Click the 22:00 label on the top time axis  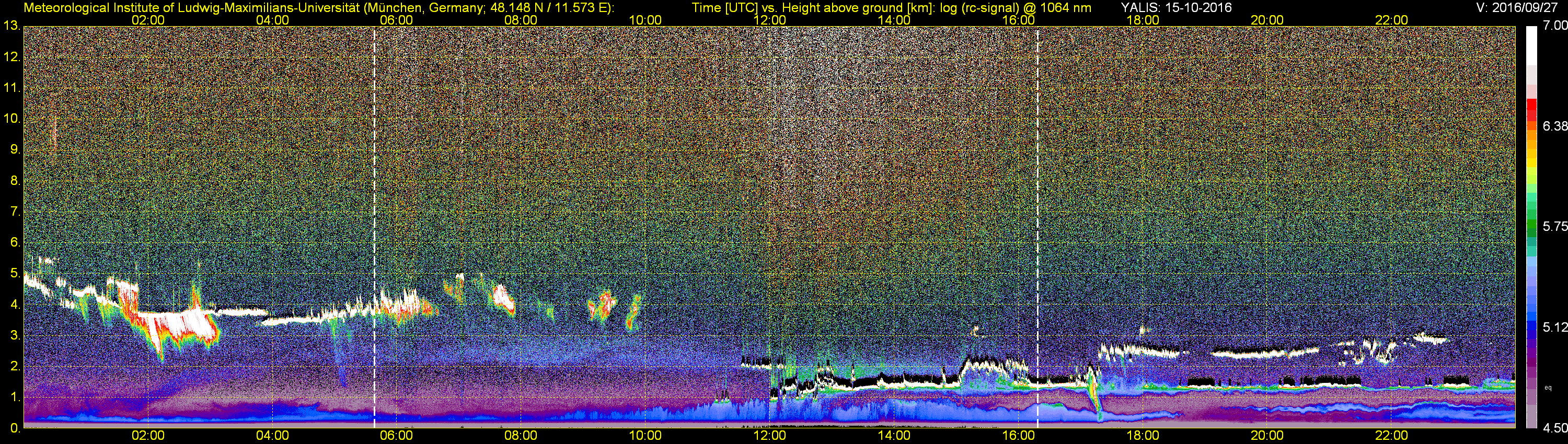click(1391, 20)
